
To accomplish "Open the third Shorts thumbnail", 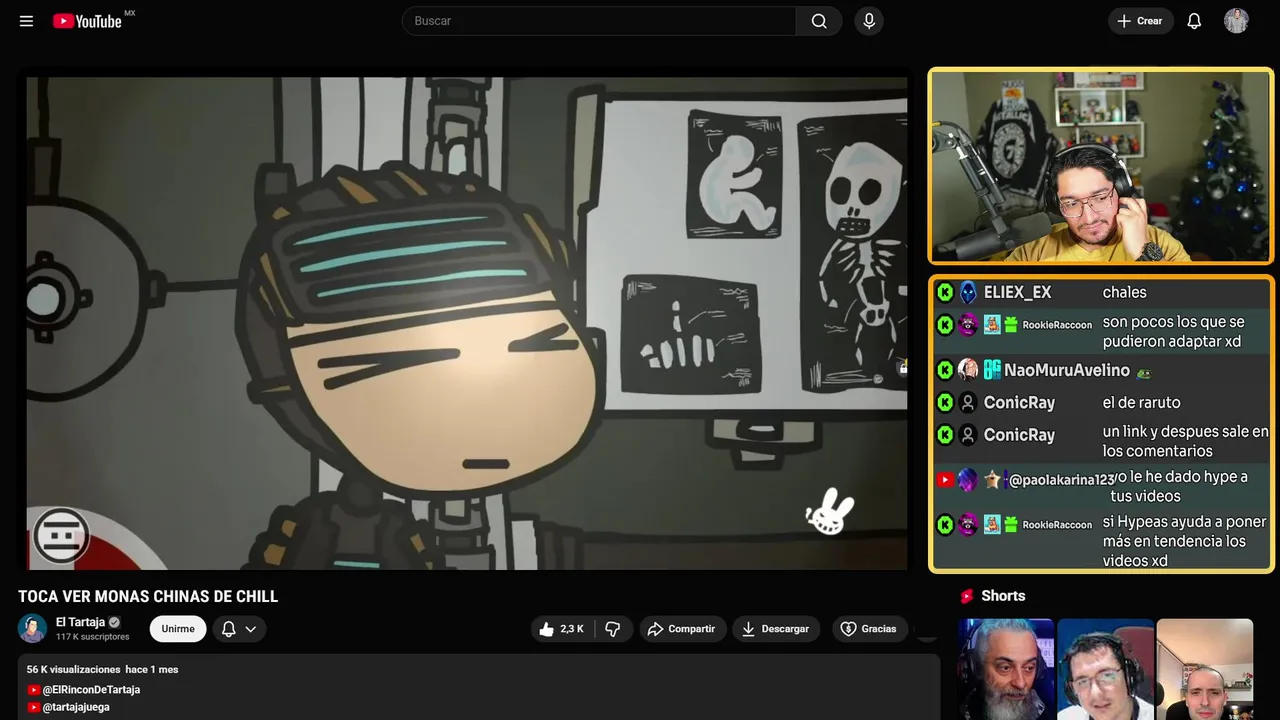I will (x=1204, y=669).
